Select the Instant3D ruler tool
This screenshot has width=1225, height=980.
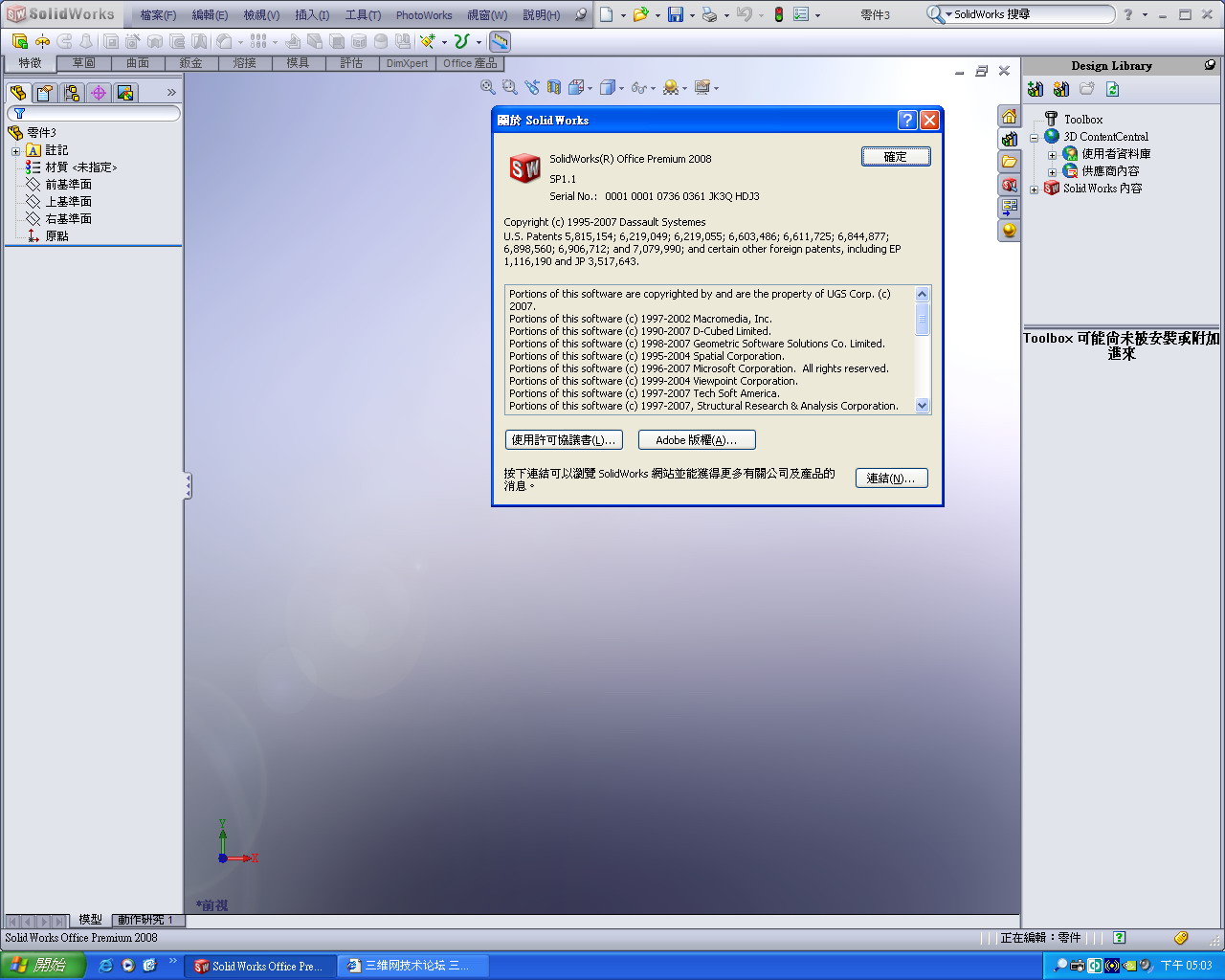coord(500,41)
